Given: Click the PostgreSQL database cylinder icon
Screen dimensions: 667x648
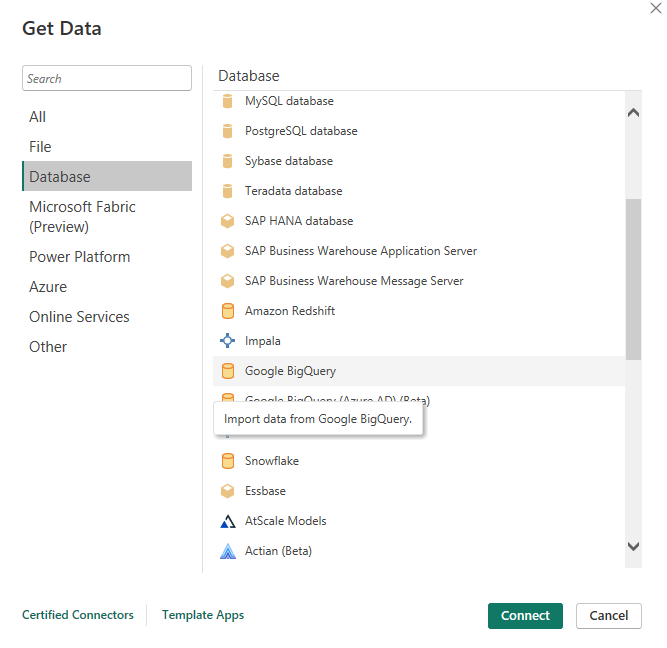Looking at the screenshot, I should (228, 131).
